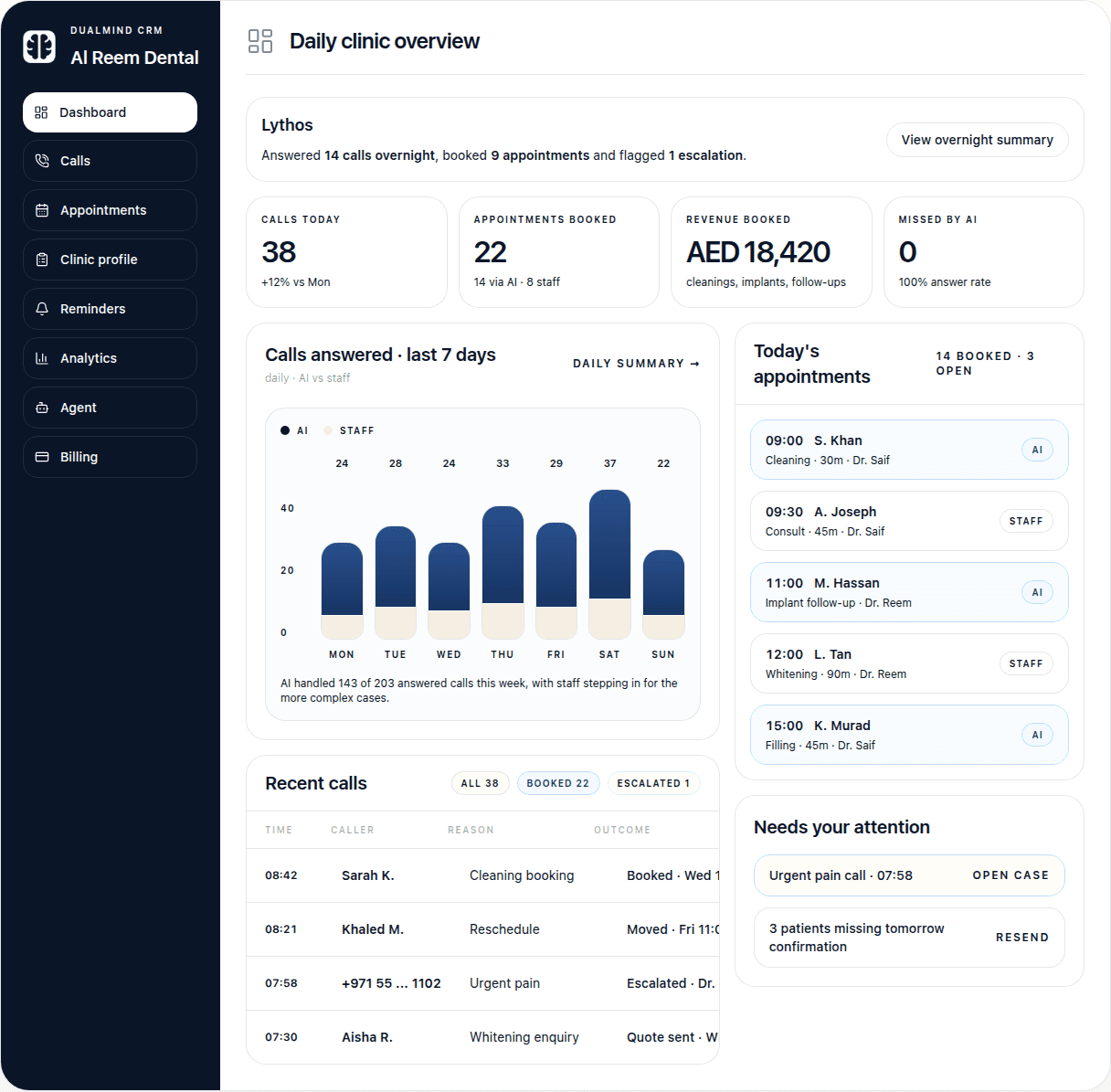
Task: Open Clinic profile in sidebar
Action: click(x=110, y=260)
